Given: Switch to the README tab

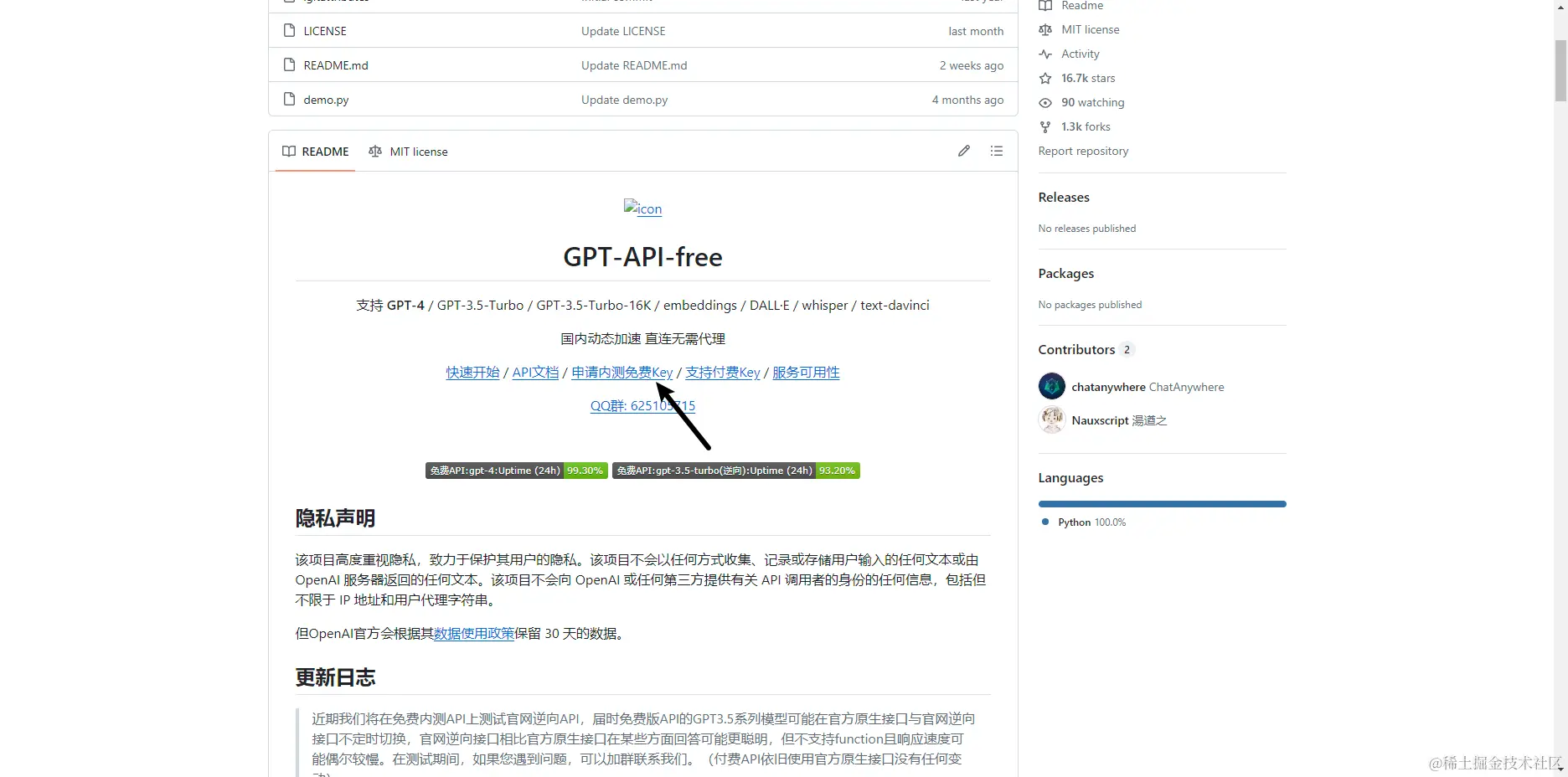Looking at the screenshot, I should point(316,152).
